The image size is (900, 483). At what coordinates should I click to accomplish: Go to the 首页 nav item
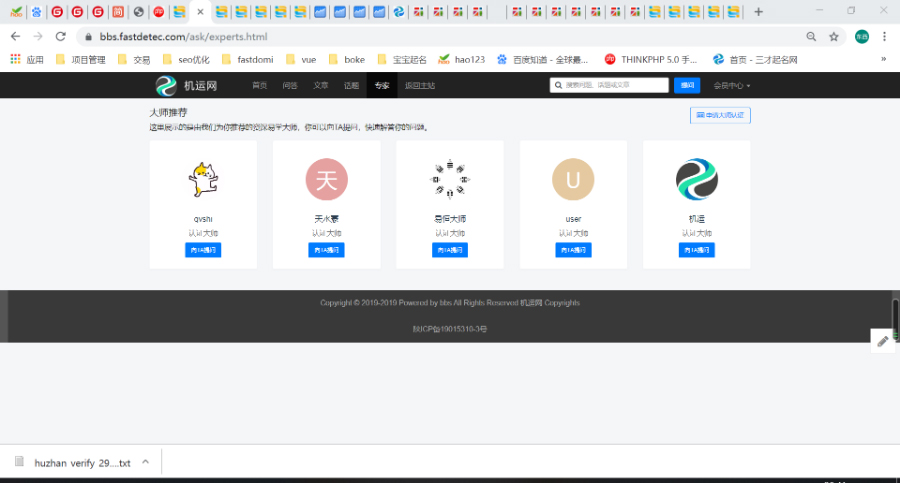pos(259,86)
